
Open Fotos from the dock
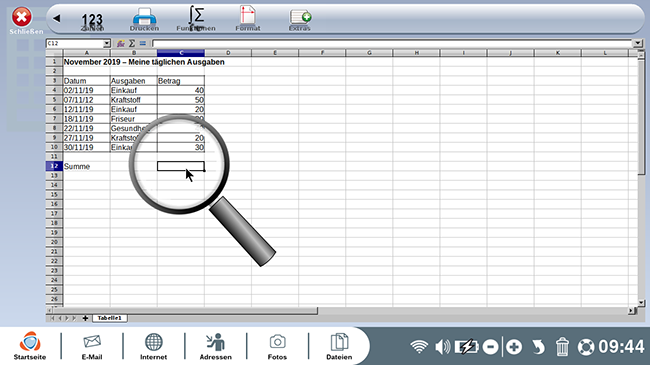(x=277, y=346)
